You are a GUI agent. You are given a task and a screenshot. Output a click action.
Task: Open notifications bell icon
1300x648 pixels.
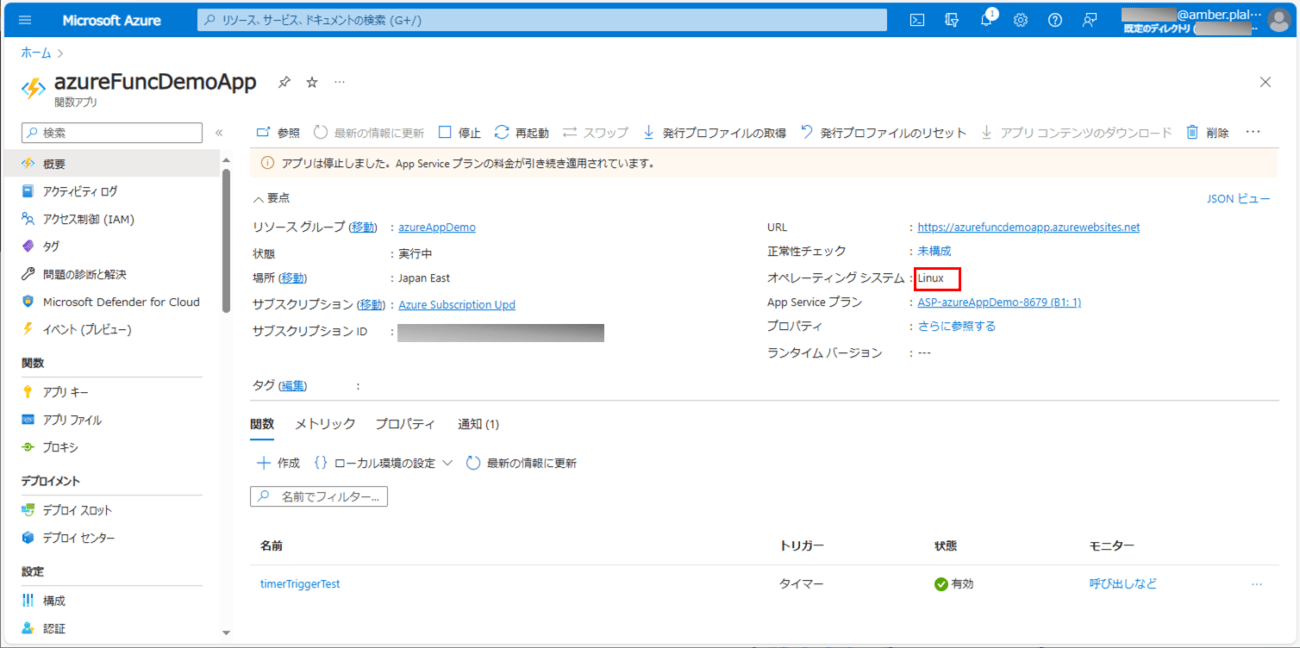(x=987, y=20)
